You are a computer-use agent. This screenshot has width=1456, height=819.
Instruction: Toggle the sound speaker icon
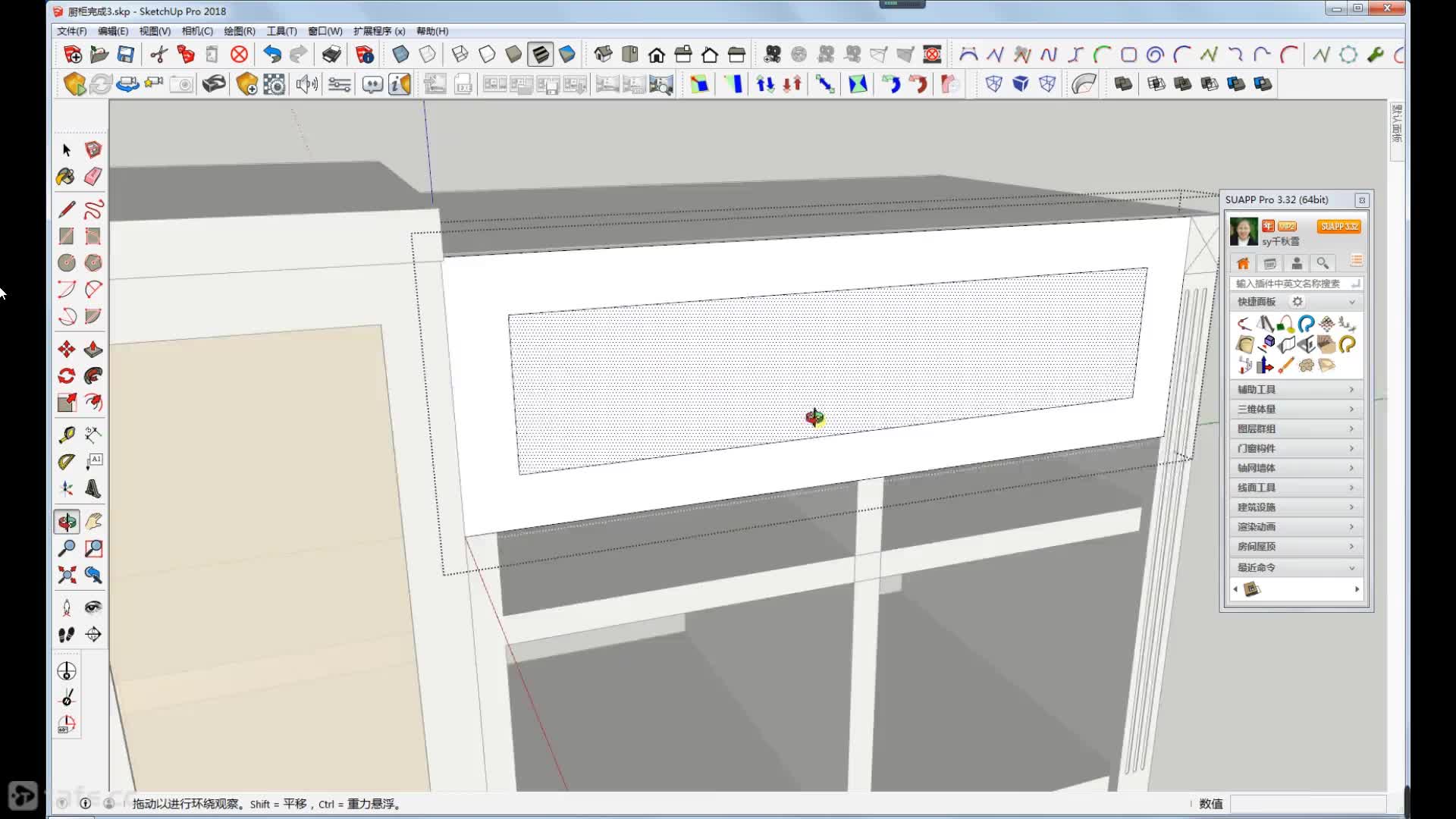[x=306, y=84]
